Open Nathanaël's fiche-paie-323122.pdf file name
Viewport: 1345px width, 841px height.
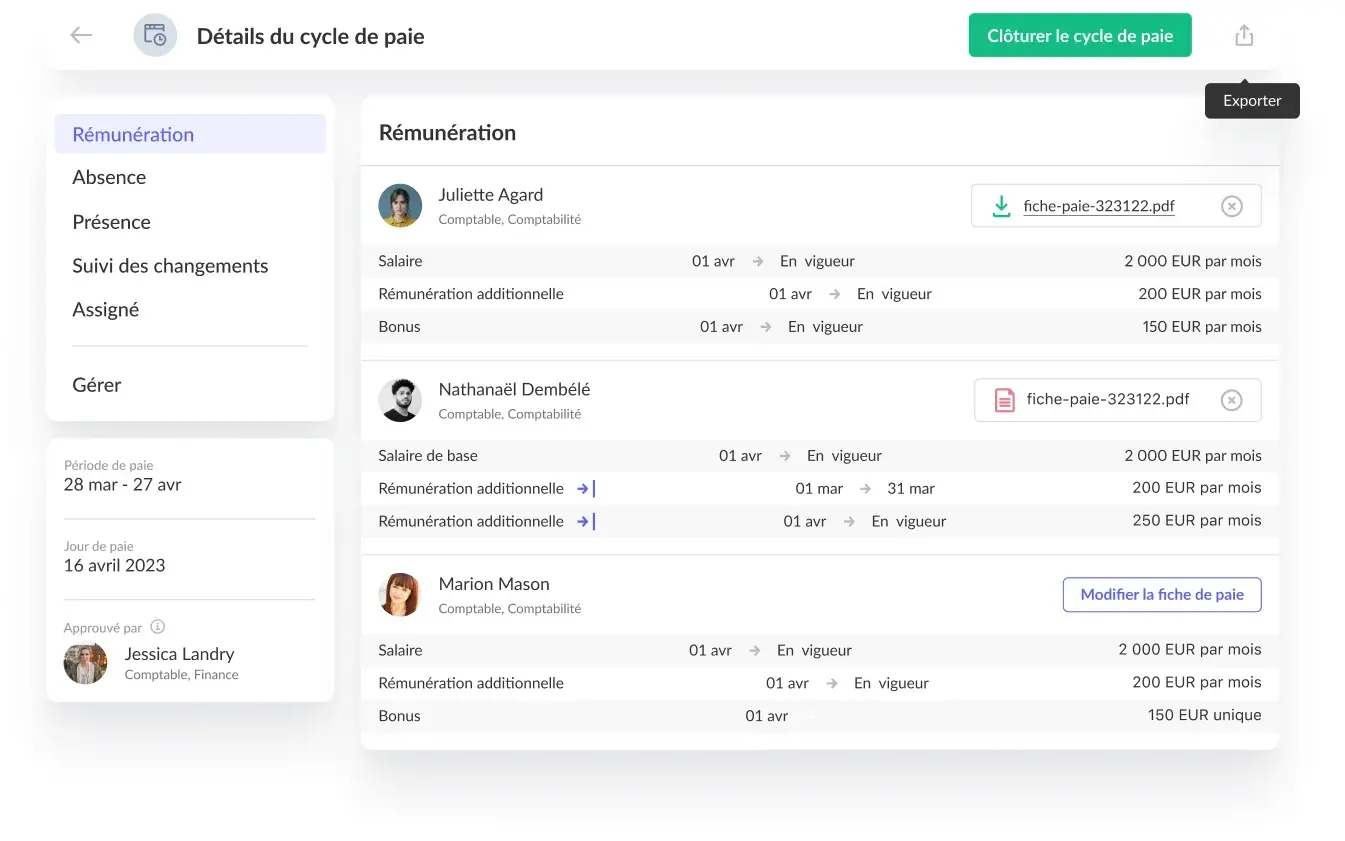[x=1108, y=399]
